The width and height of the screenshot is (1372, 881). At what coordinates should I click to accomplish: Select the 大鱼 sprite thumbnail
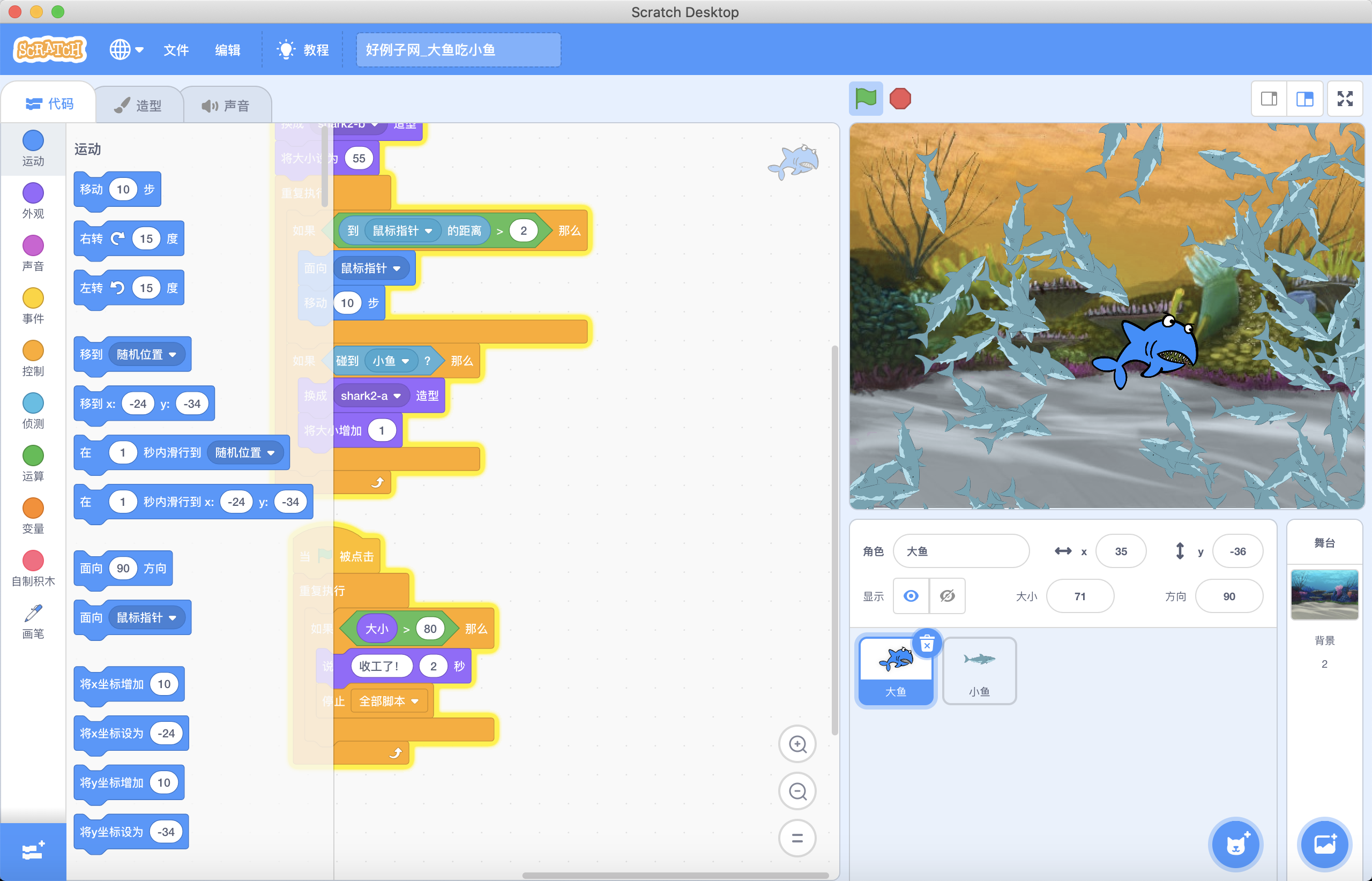point(896,670)
